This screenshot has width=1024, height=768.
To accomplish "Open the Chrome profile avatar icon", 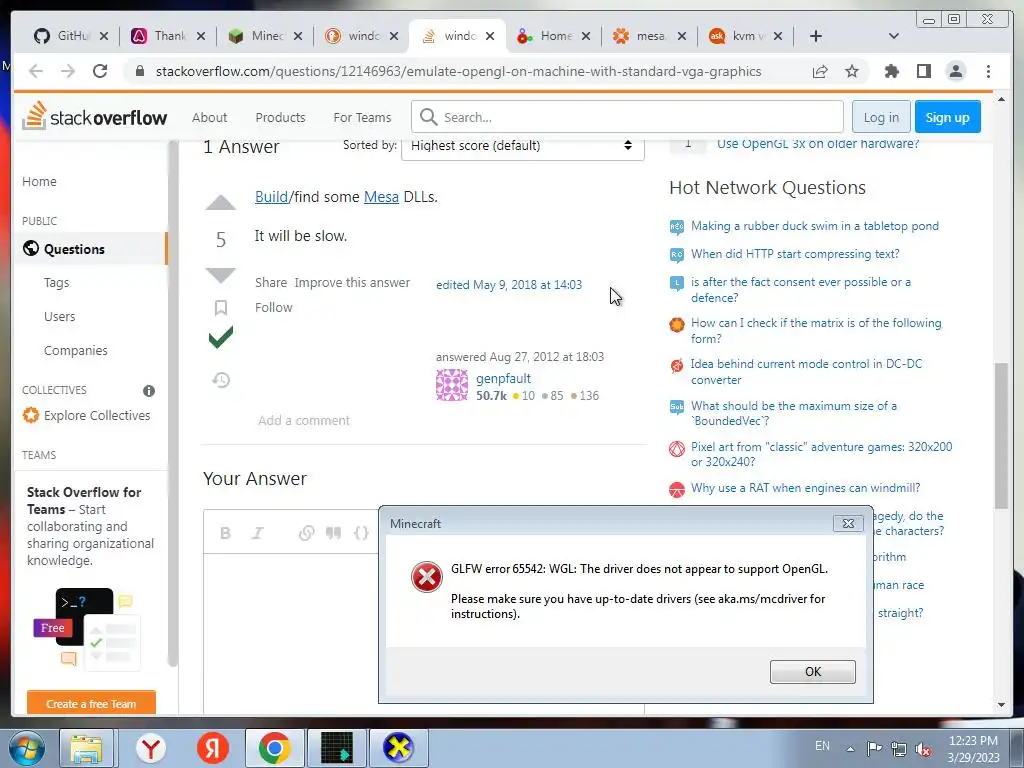I will pos(955,71).
